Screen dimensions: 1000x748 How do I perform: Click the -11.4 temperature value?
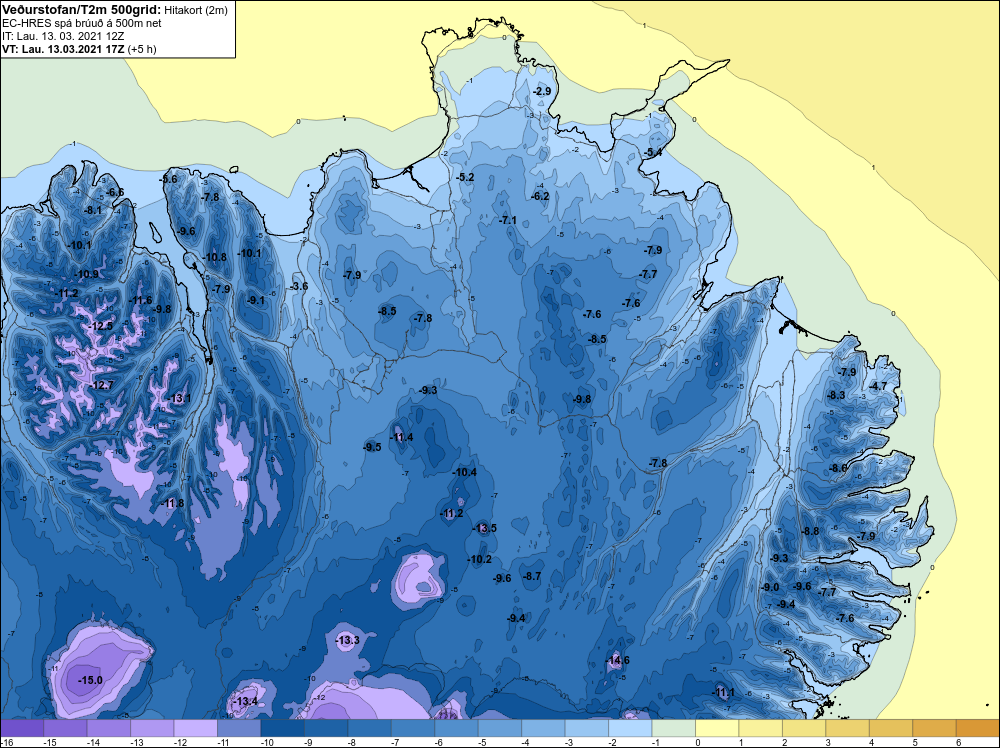(401, 437)
